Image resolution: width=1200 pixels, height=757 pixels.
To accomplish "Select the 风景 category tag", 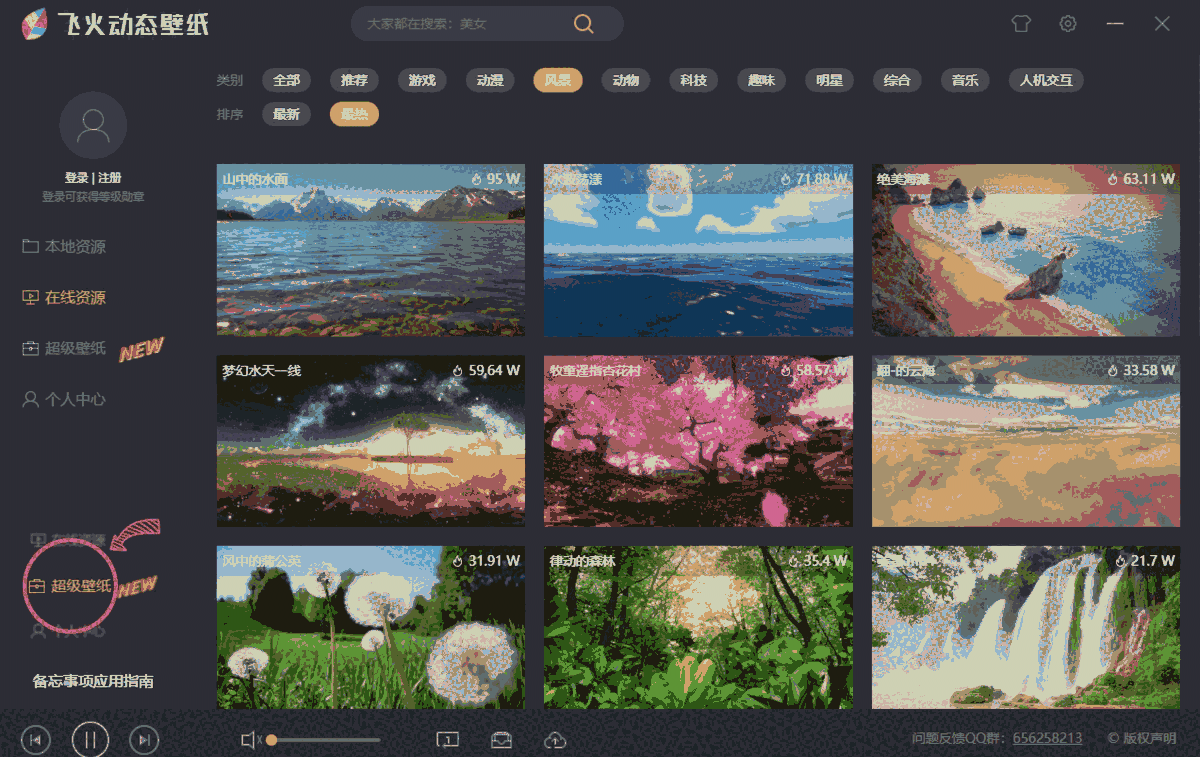I will 558,80.
